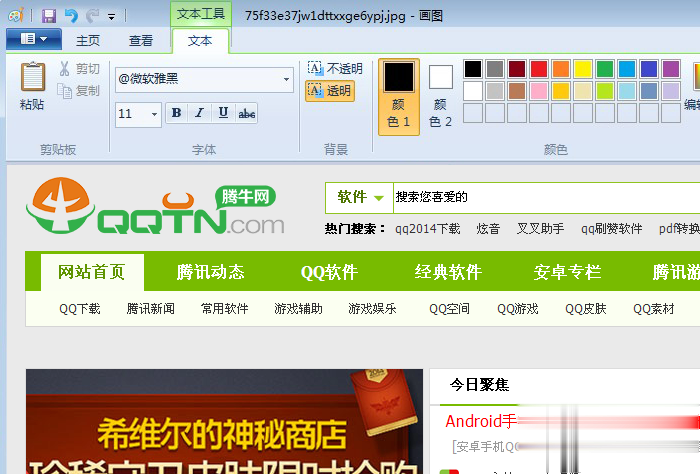Click the 腾讯新闻 sub-navigation link

point(150,309)
